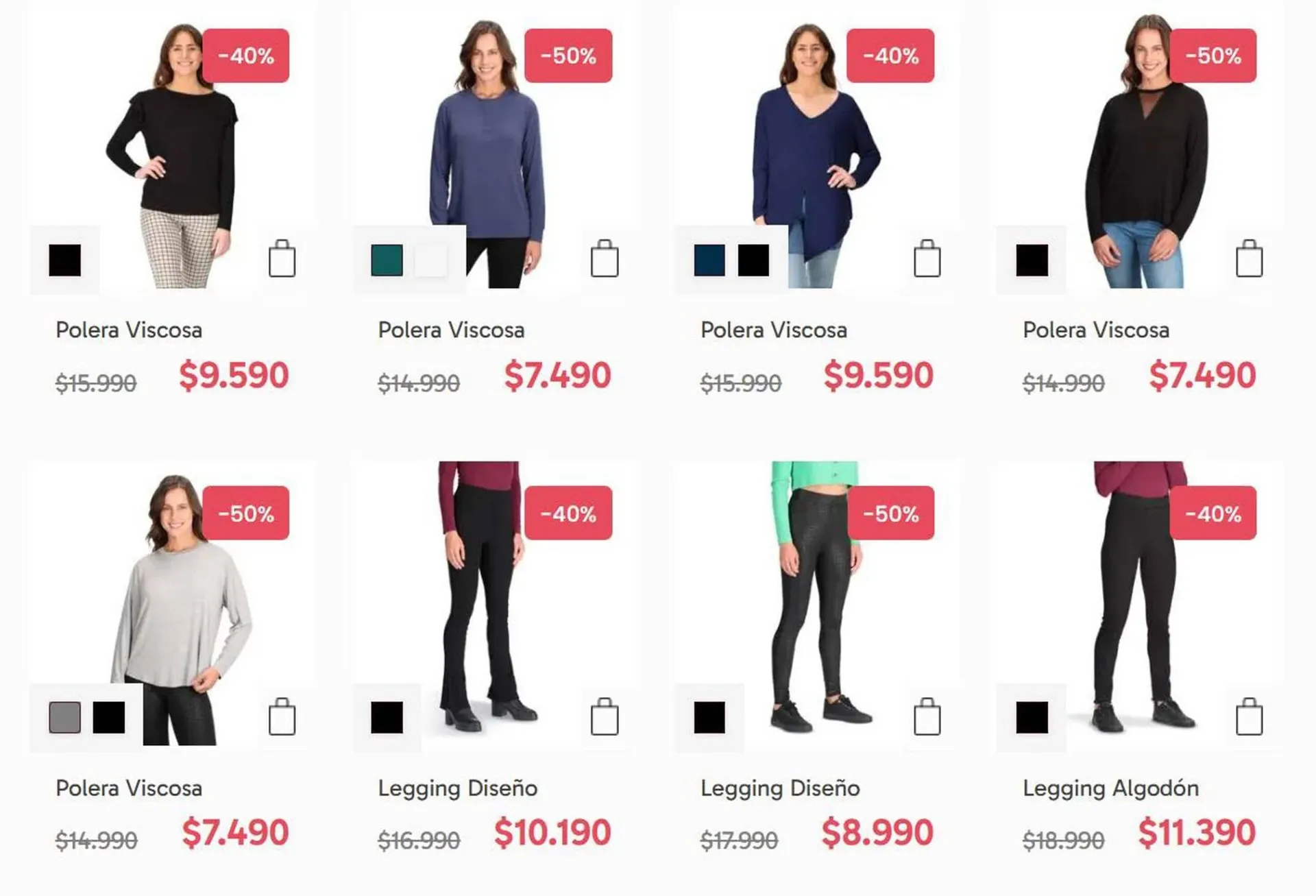Choose white color swatch on blue henley Polera
The height and width of the screenshot is (896, 1316).
pyautogui.click(x=431, y=261)
